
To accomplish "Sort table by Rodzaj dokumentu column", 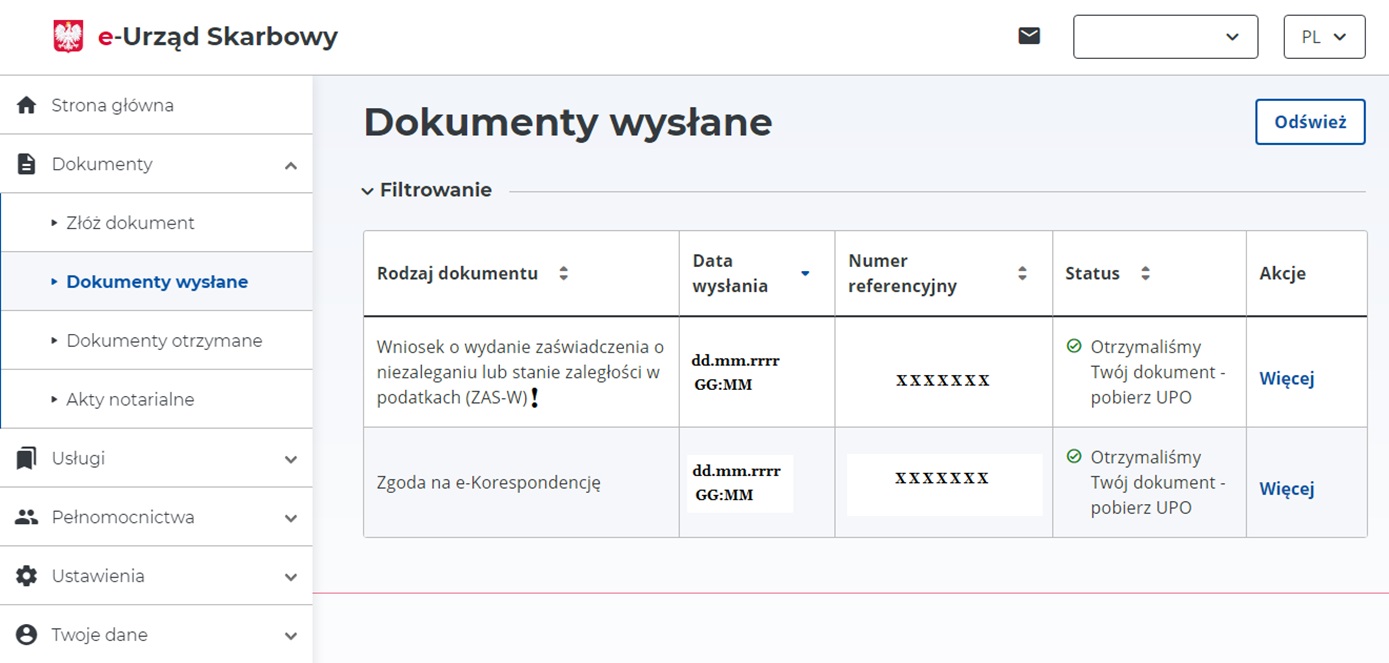I will pos(563,273).
